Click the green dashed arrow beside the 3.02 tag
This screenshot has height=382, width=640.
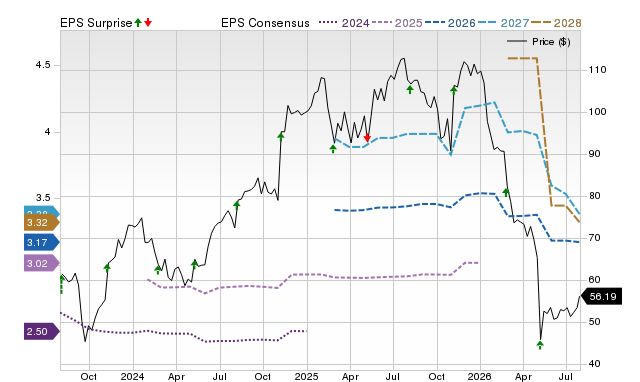click(x=62, y=284)
